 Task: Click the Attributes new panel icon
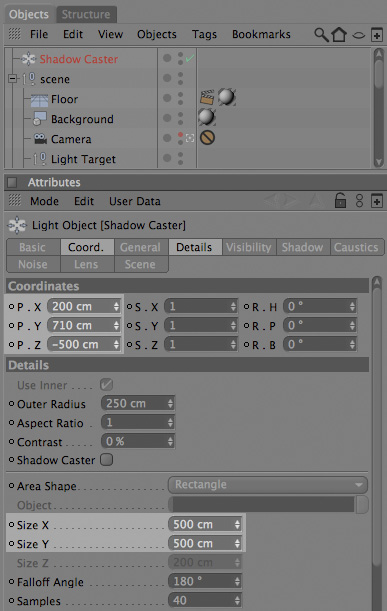[376, 201]
